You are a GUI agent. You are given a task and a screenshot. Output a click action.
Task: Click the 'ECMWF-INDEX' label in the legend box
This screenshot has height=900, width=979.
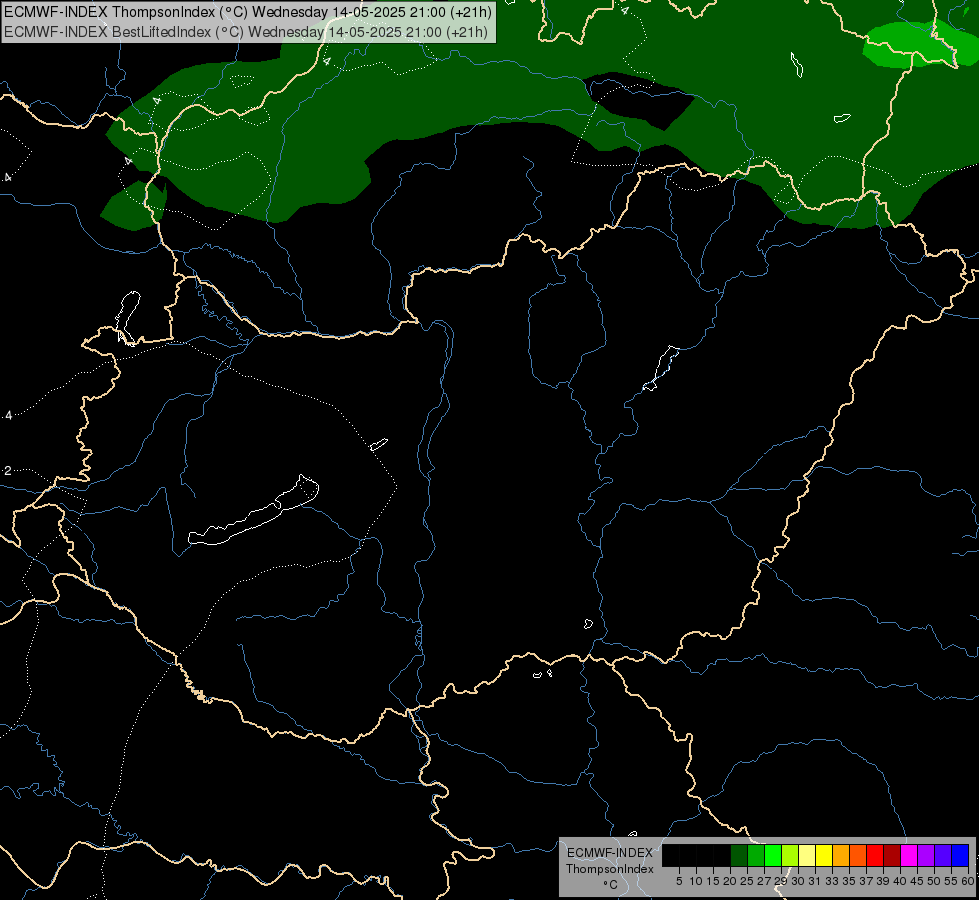tap(610, 853)
